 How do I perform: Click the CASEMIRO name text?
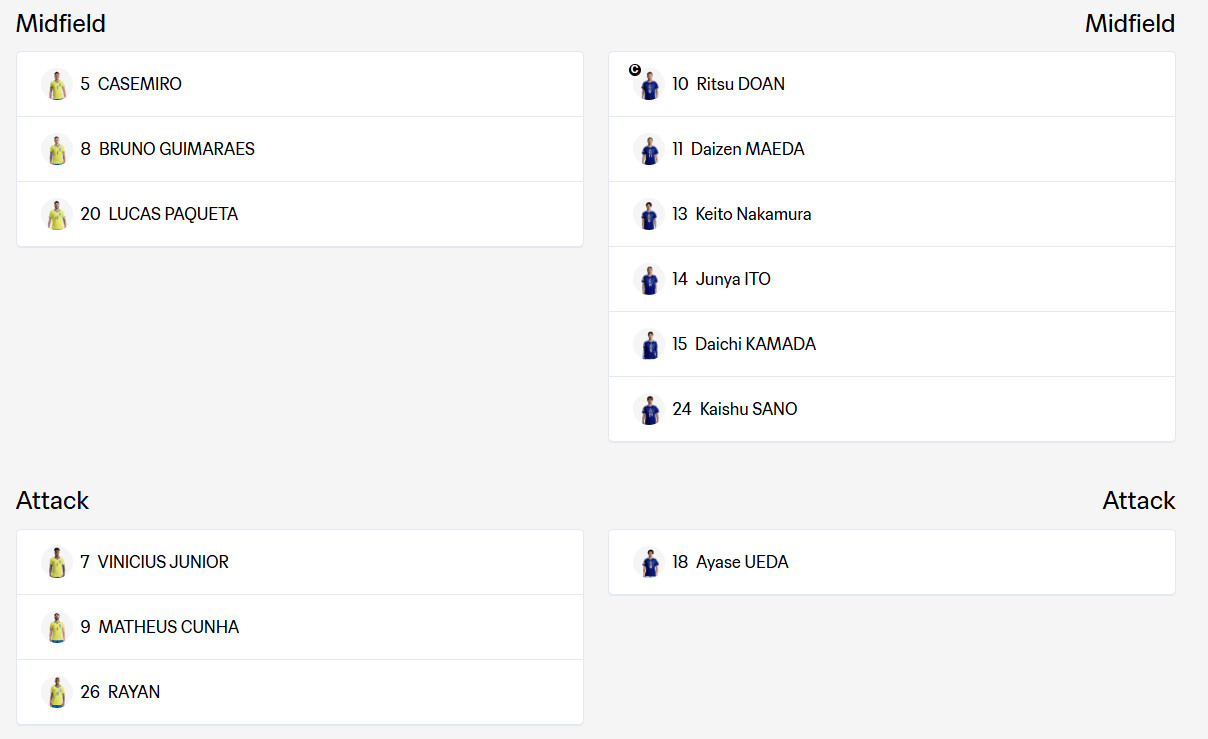coord(140,84)
